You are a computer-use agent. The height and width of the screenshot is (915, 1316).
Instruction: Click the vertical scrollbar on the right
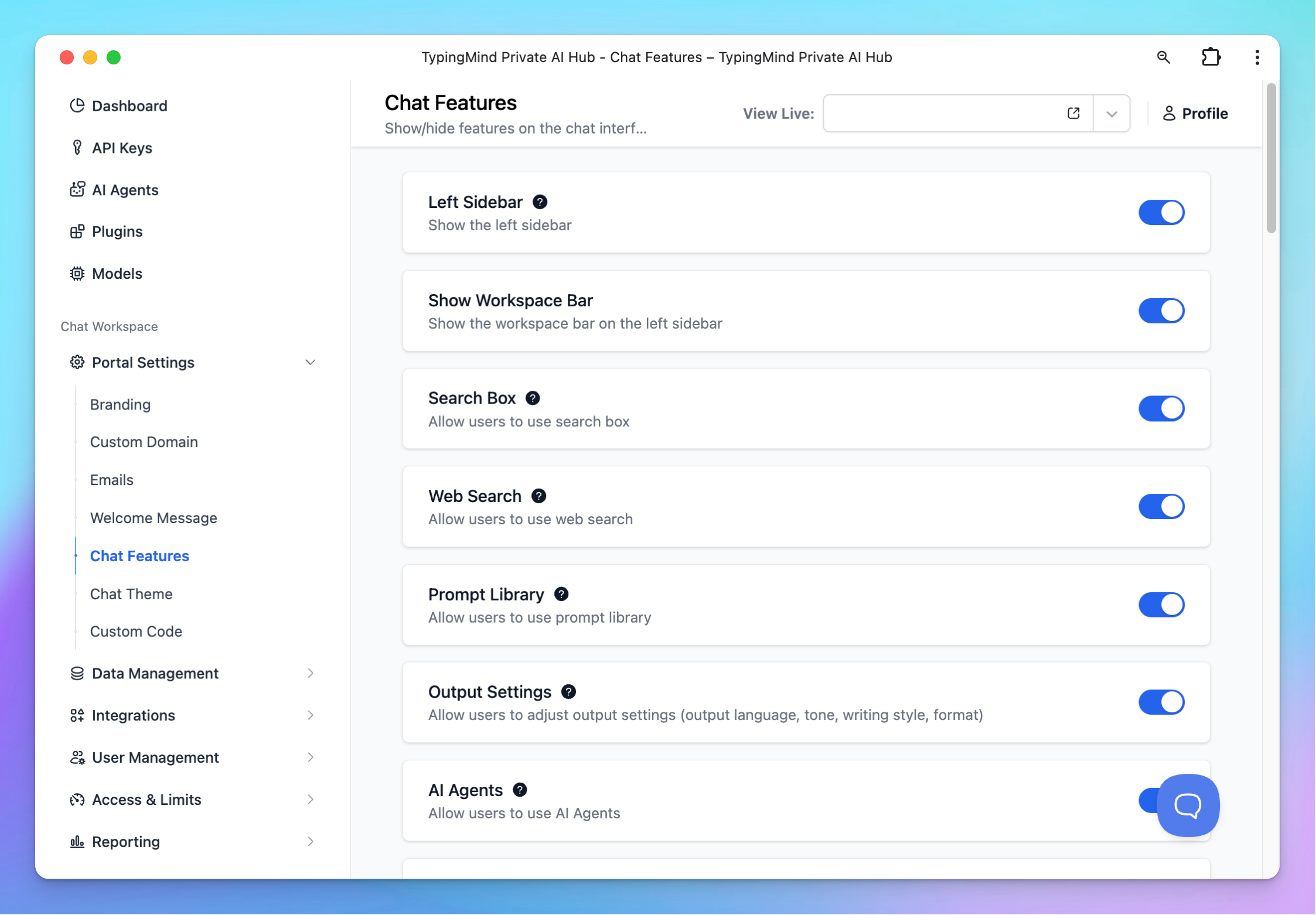(x=1270, y=158)
